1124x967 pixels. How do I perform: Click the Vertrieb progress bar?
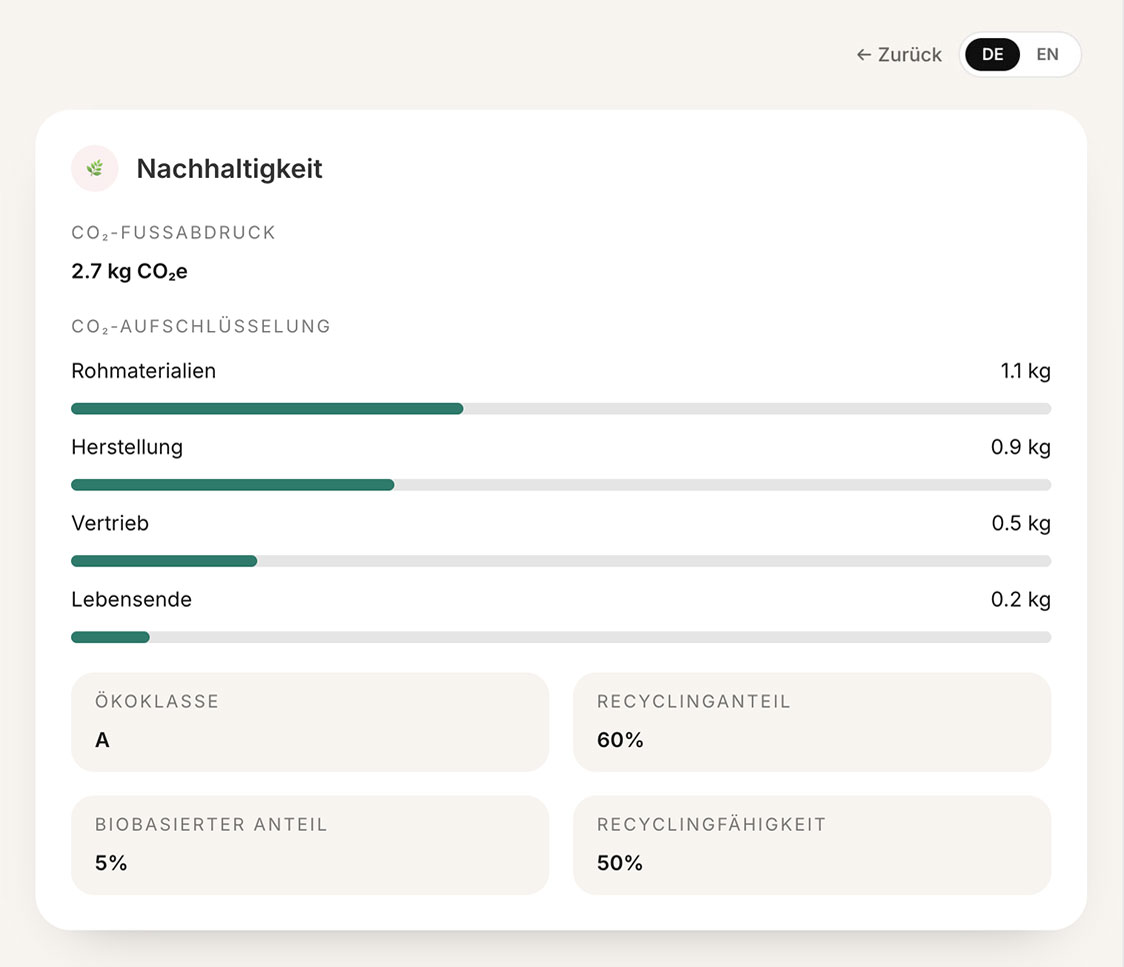point(560,561)
